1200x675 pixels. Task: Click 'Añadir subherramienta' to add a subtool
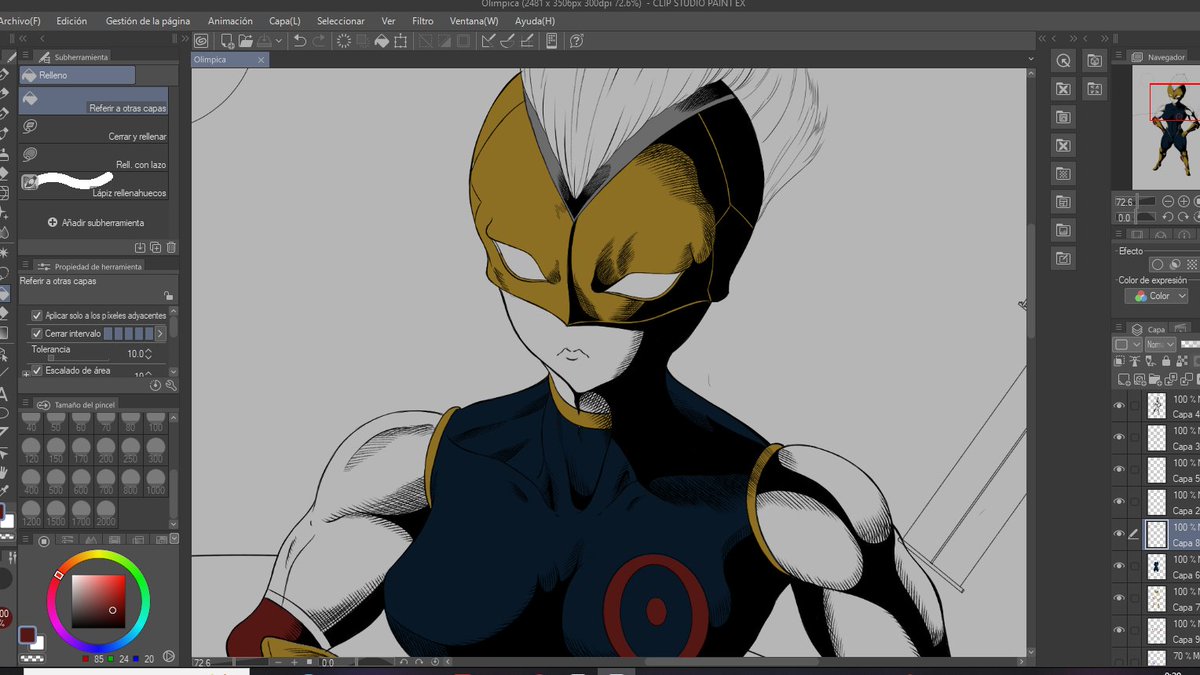pyautogui.click(x=95, y=222)
